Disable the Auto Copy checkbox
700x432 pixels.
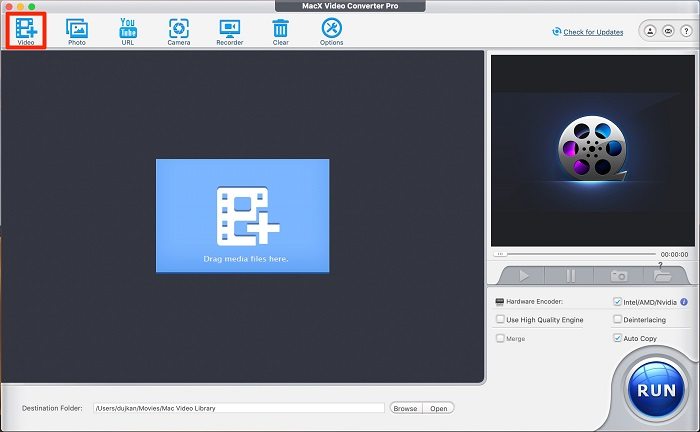617,338
